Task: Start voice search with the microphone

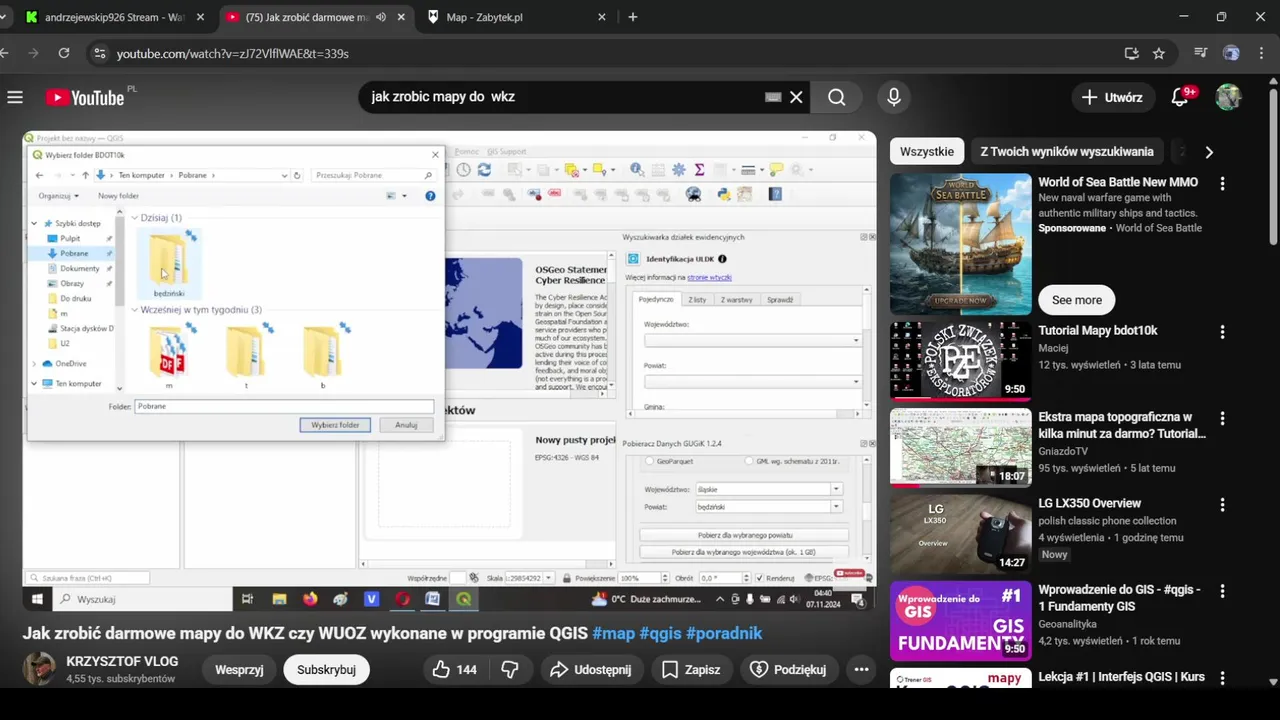Action: tap(894, 97)
